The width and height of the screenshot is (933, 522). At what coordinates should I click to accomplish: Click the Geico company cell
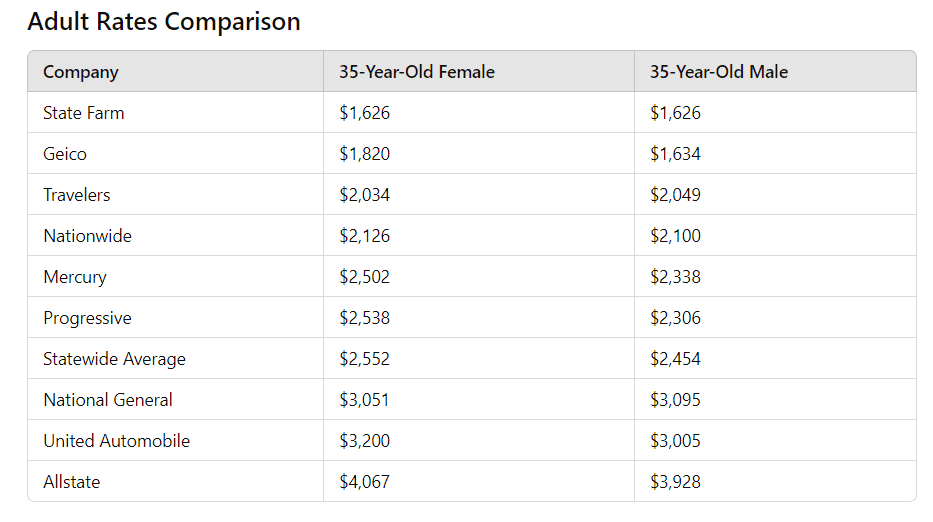65,154
